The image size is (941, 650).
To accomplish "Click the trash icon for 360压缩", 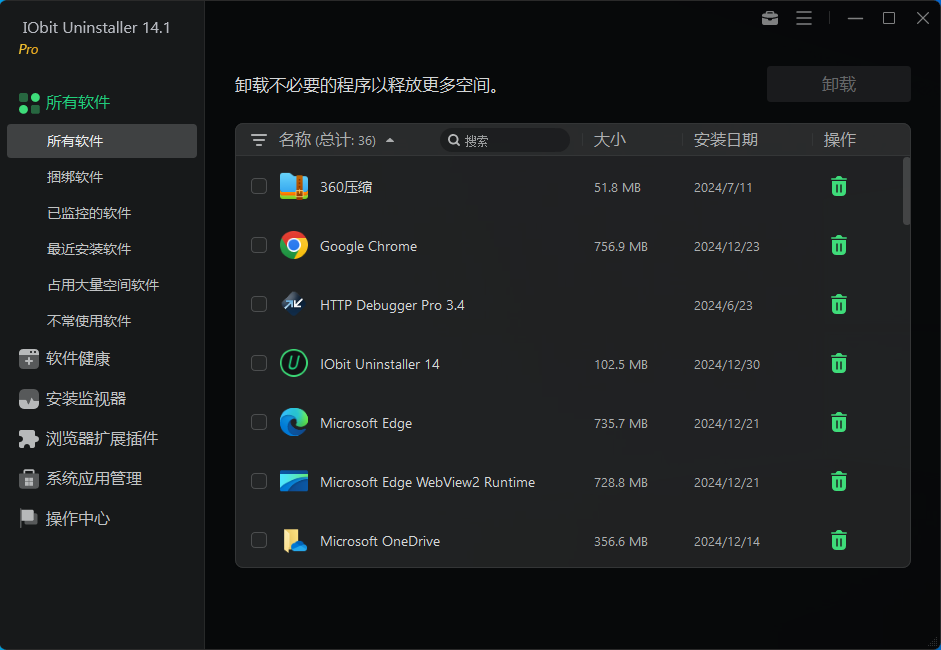I will point(838,187).
